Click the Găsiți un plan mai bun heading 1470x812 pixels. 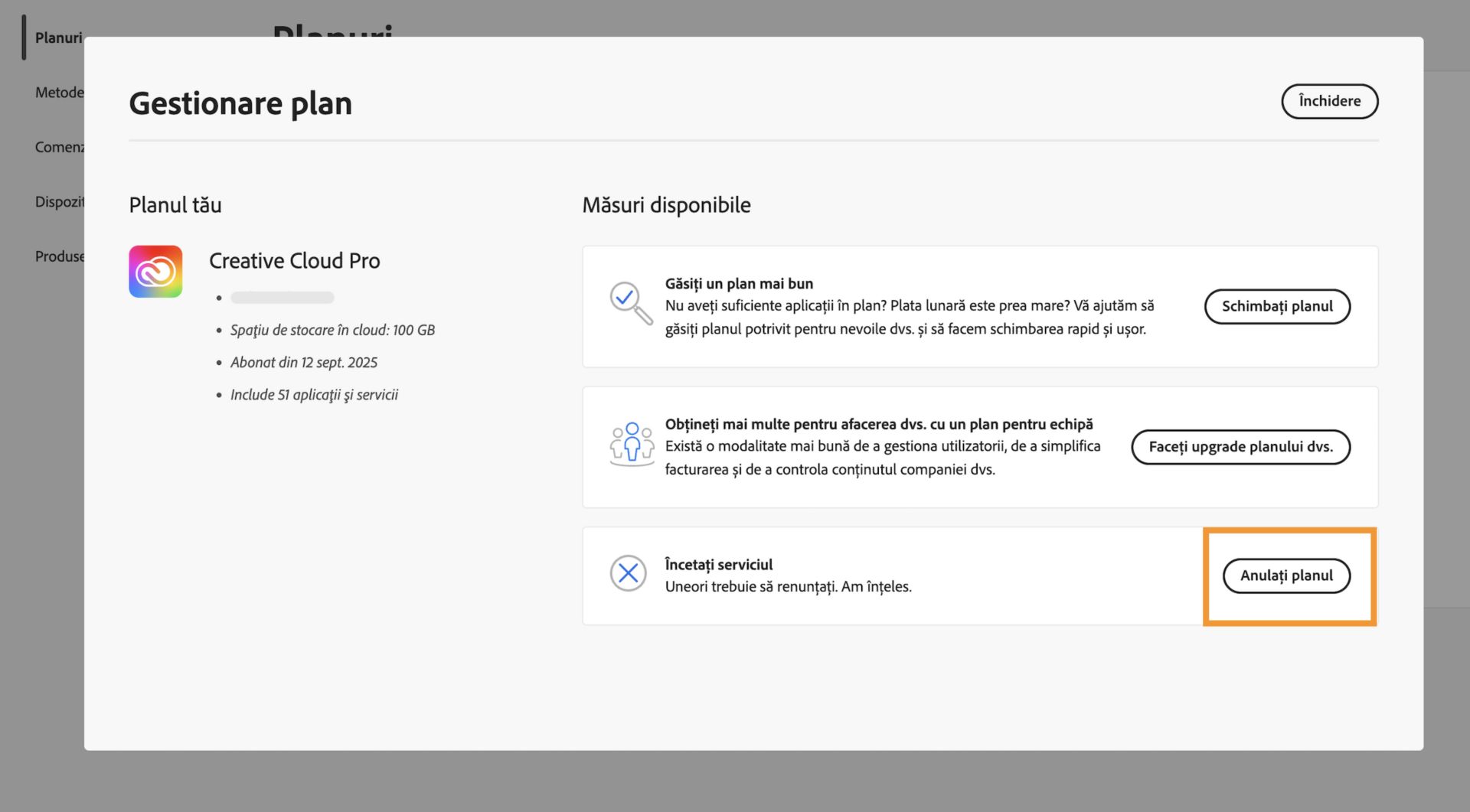tap(739, 283)
